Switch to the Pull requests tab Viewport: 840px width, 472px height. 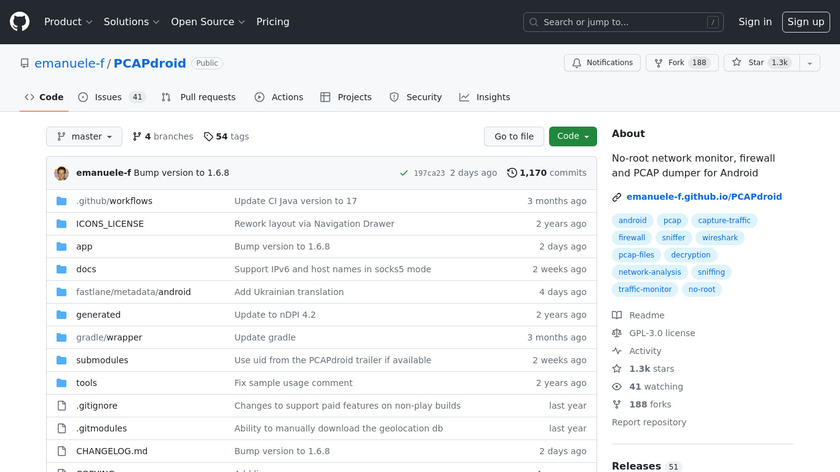[198, 98]
